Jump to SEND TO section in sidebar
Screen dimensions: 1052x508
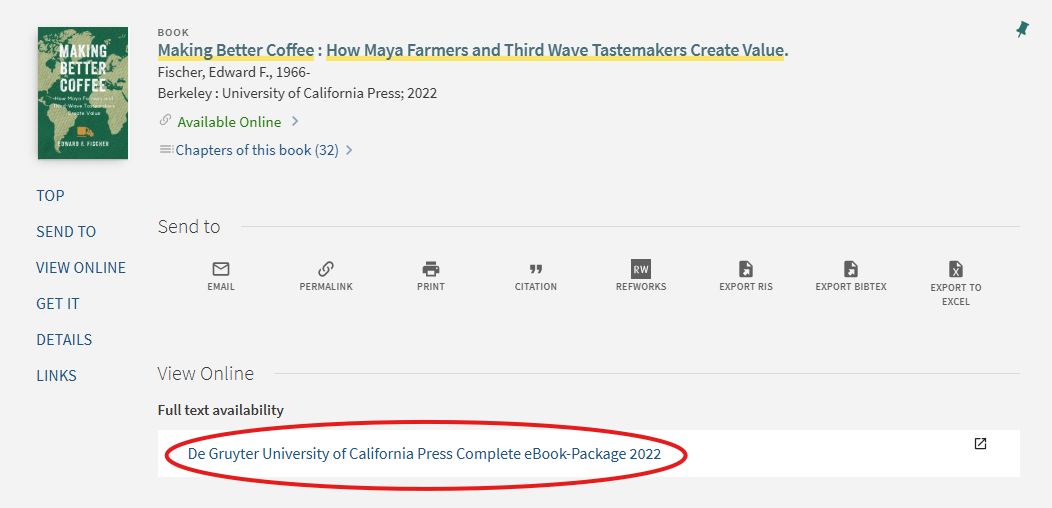point(66,232)
